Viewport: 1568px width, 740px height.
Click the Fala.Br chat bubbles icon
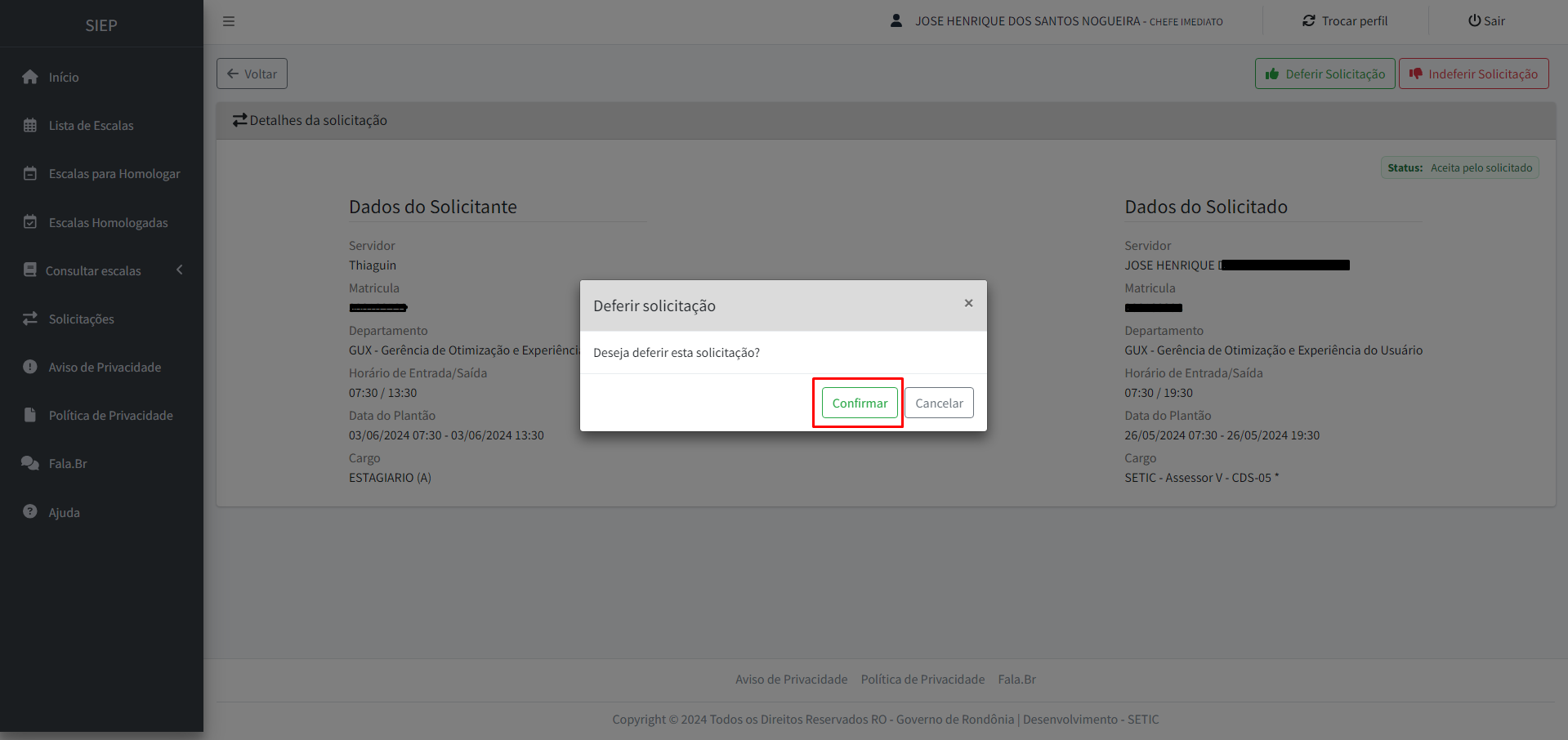30,463
